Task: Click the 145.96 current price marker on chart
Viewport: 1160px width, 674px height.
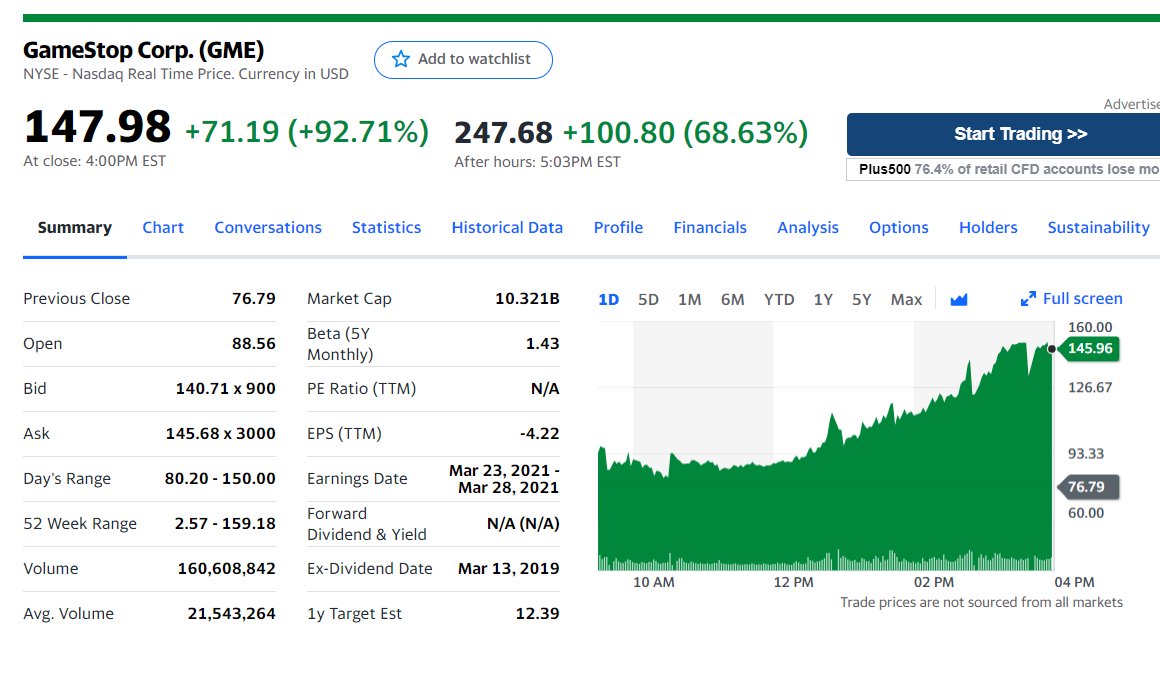Action: tap(1090, 348)
